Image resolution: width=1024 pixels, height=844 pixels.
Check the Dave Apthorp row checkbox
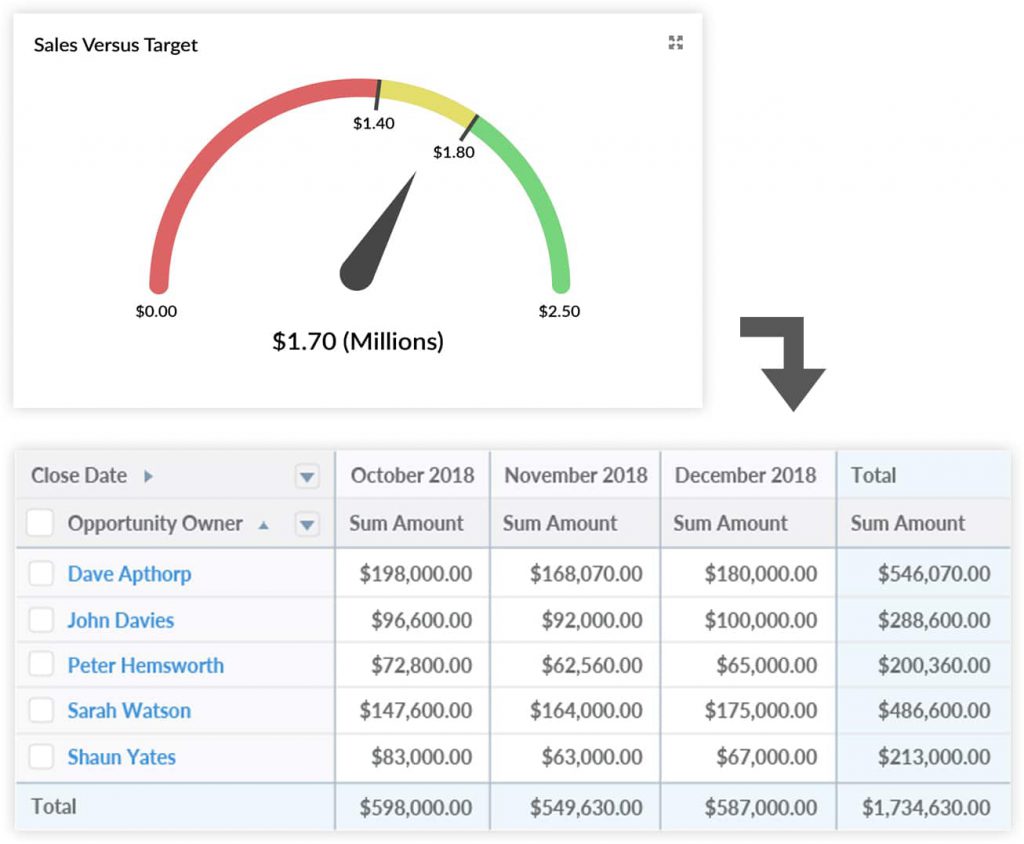coord(41,574)
